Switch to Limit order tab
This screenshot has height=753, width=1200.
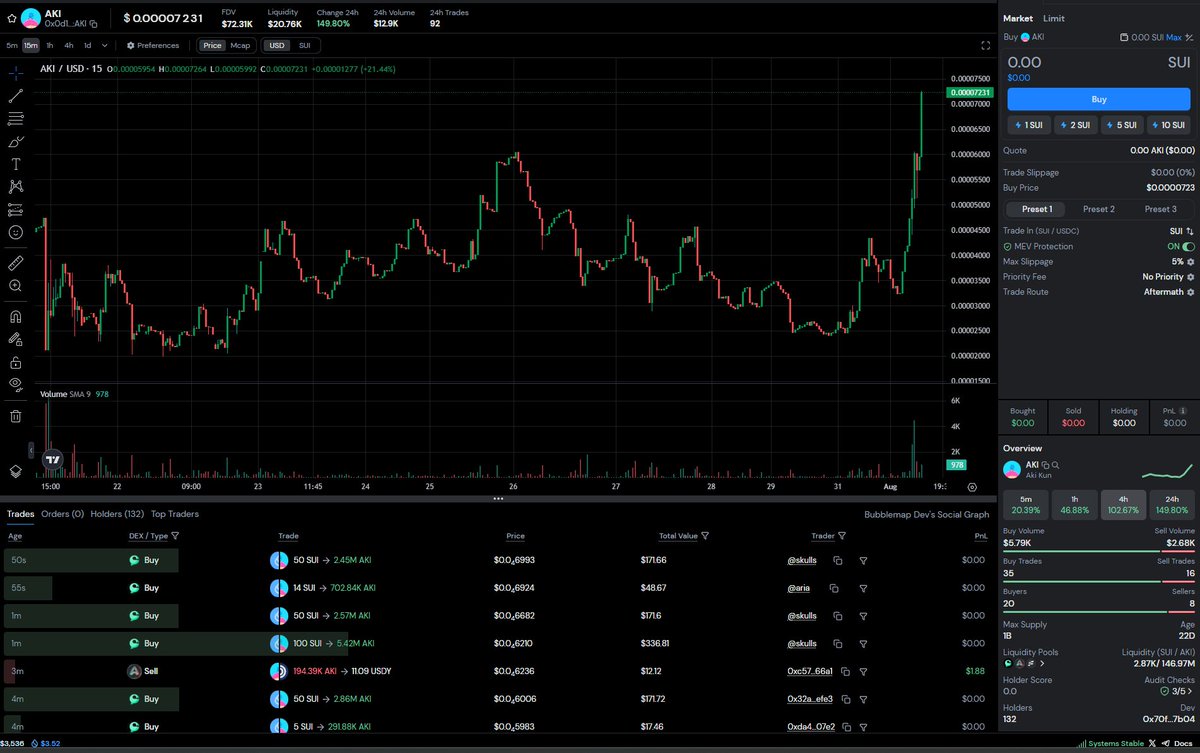coord(1054,18)
